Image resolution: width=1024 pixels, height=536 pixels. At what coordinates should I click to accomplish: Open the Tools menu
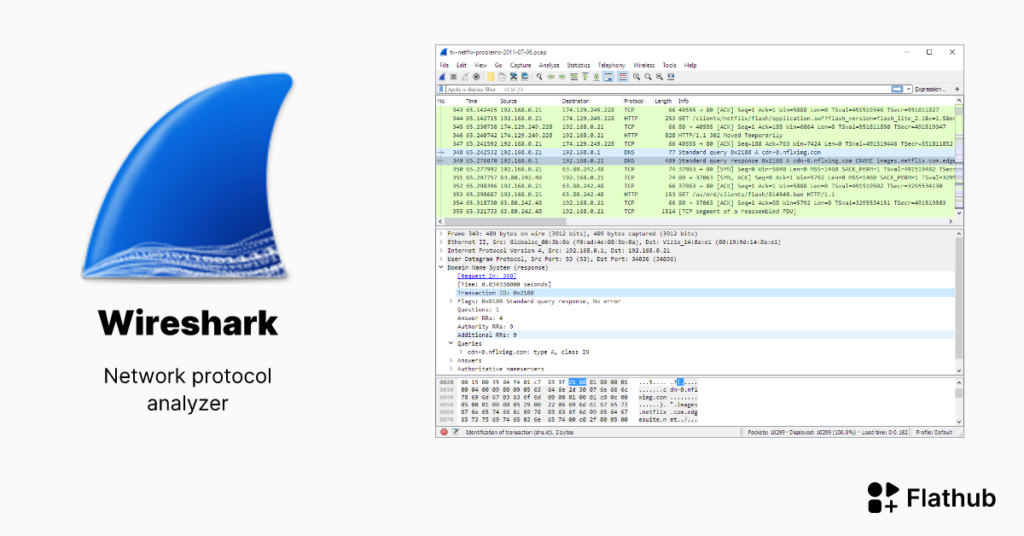pyautogui.click(x=669, y=65)
